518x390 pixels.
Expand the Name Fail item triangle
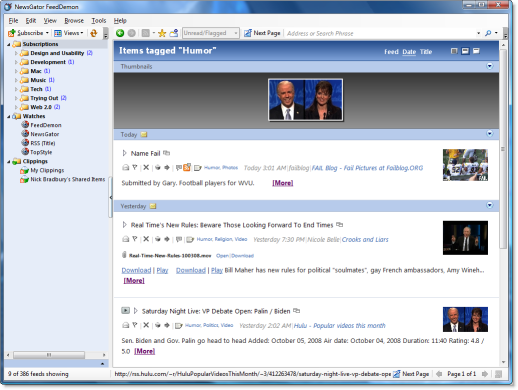click(124, 153)
